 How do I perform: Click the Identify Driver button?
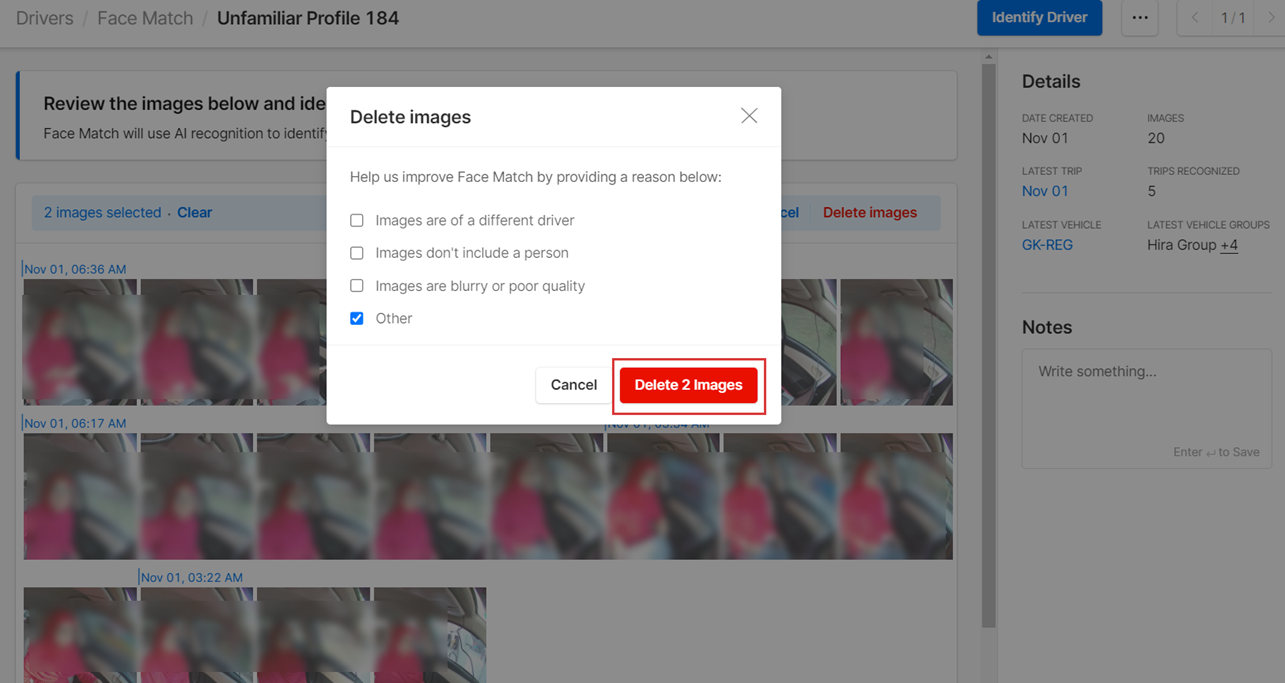coord(1039,18)
